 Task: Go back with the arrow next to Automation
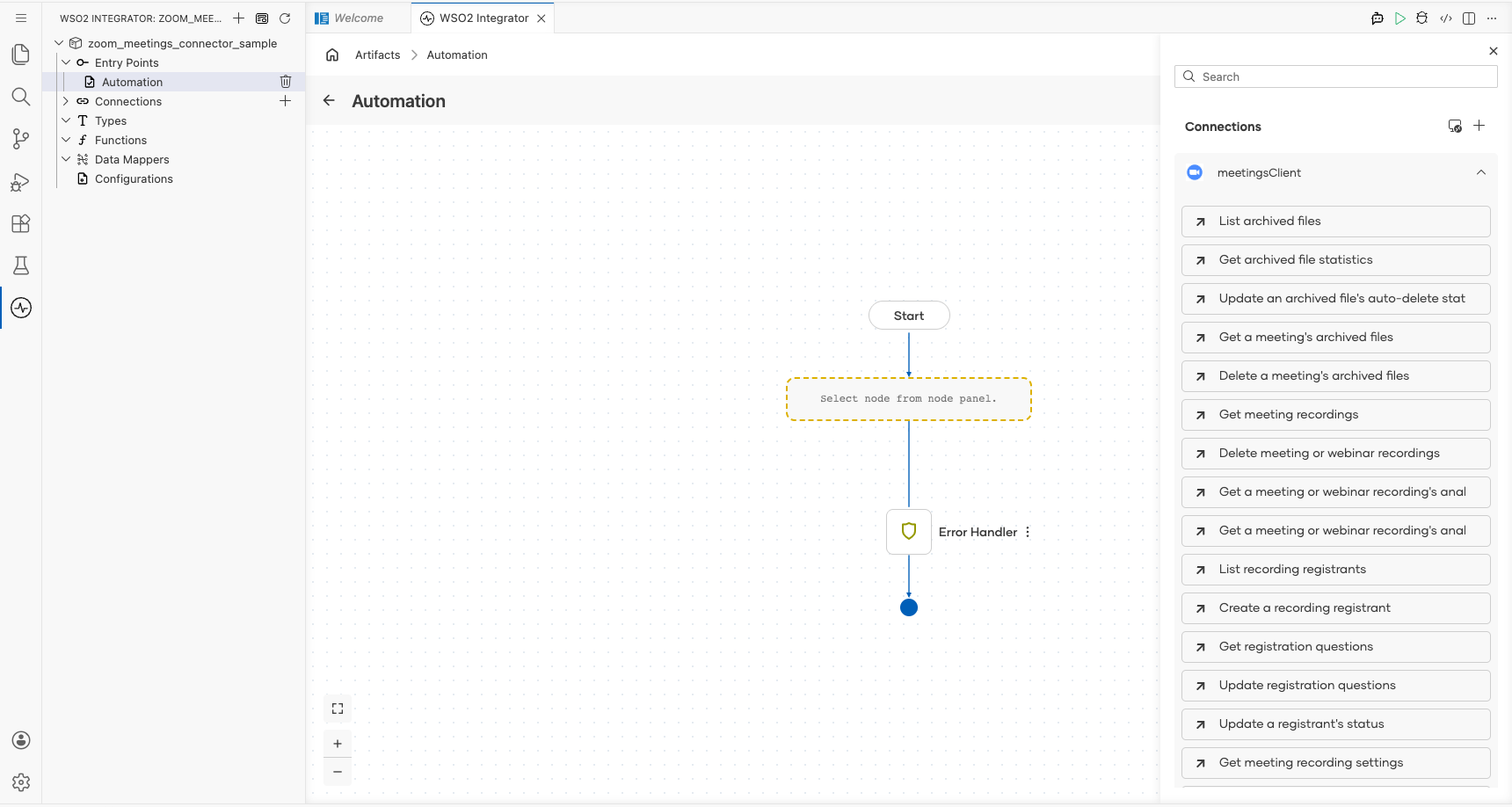(x=329, y=100)
